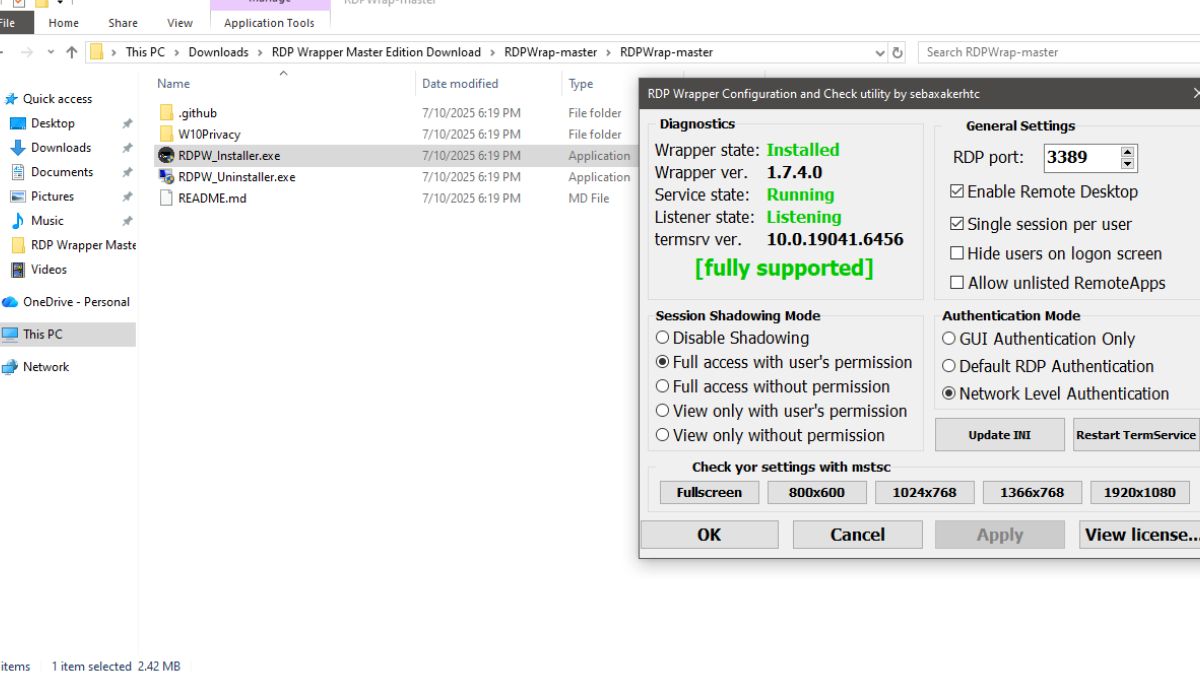Select the RDPW_Installer.exe application icon

click(165, 155)
